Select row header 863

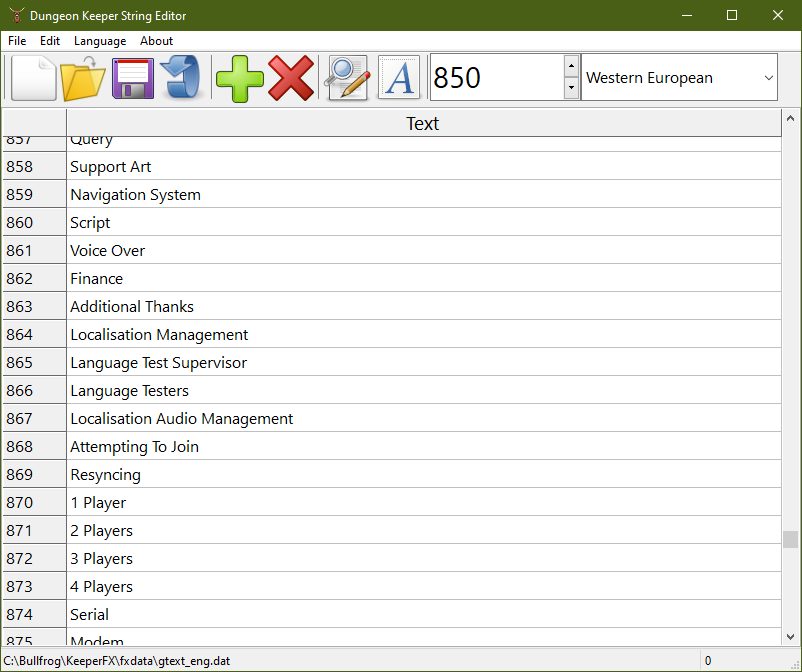(34, 306)
